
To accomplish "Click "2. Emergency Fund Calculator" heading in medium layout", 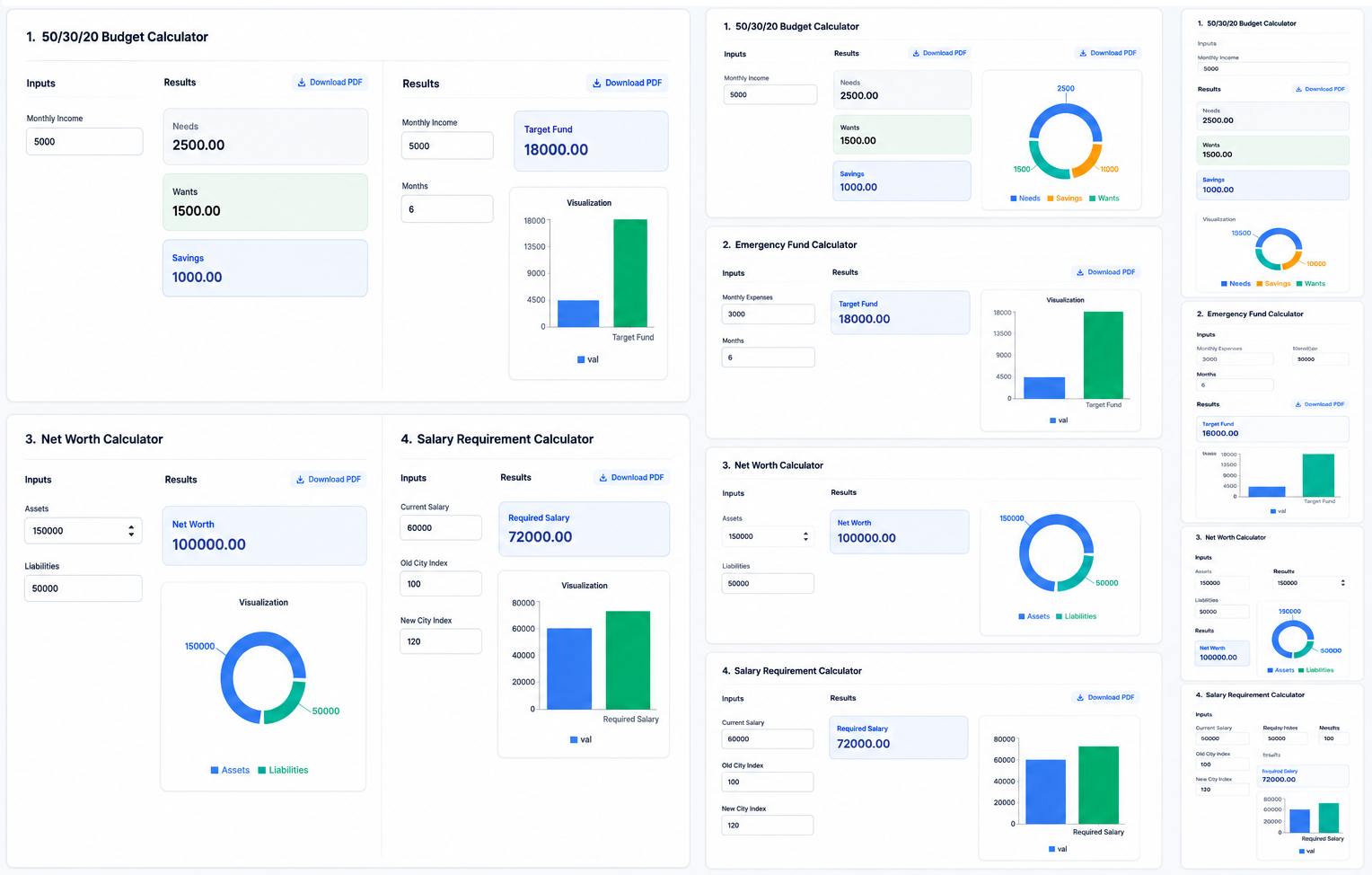I will tap(790, 245).
